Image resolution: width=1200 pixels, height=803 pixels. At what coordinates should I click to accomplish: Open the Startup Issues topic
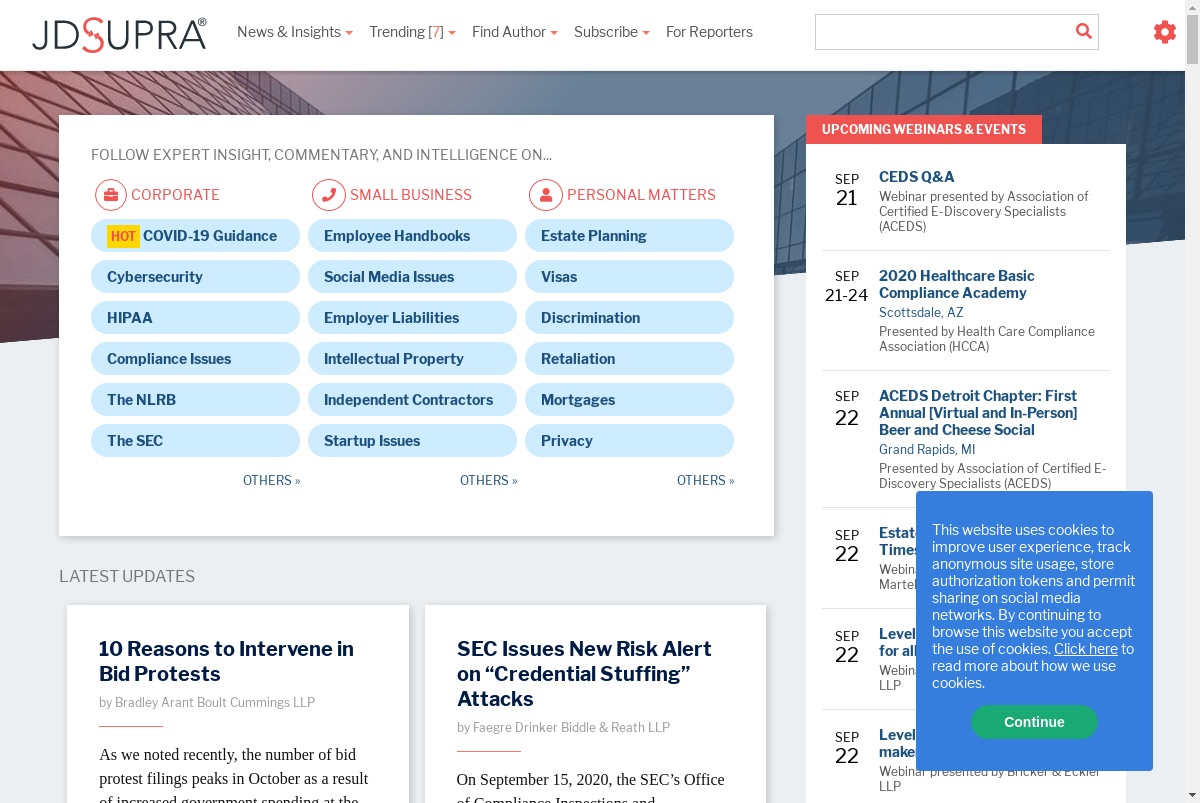pyautogui.click(x=412, y=441)
